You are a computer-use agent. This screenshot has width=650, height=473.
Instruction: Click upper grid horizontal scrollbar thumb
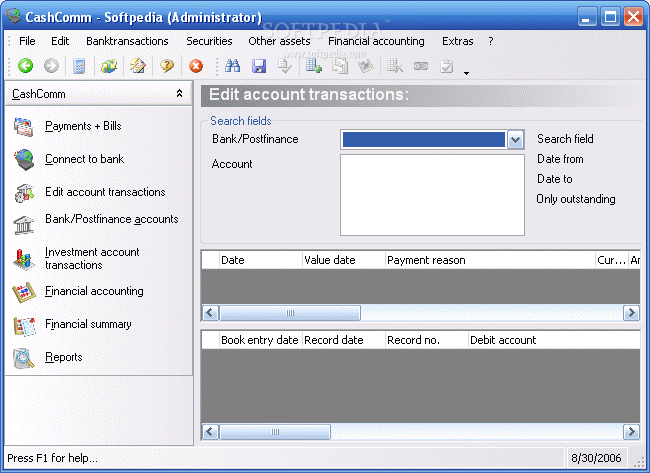[x=290, y=313]
